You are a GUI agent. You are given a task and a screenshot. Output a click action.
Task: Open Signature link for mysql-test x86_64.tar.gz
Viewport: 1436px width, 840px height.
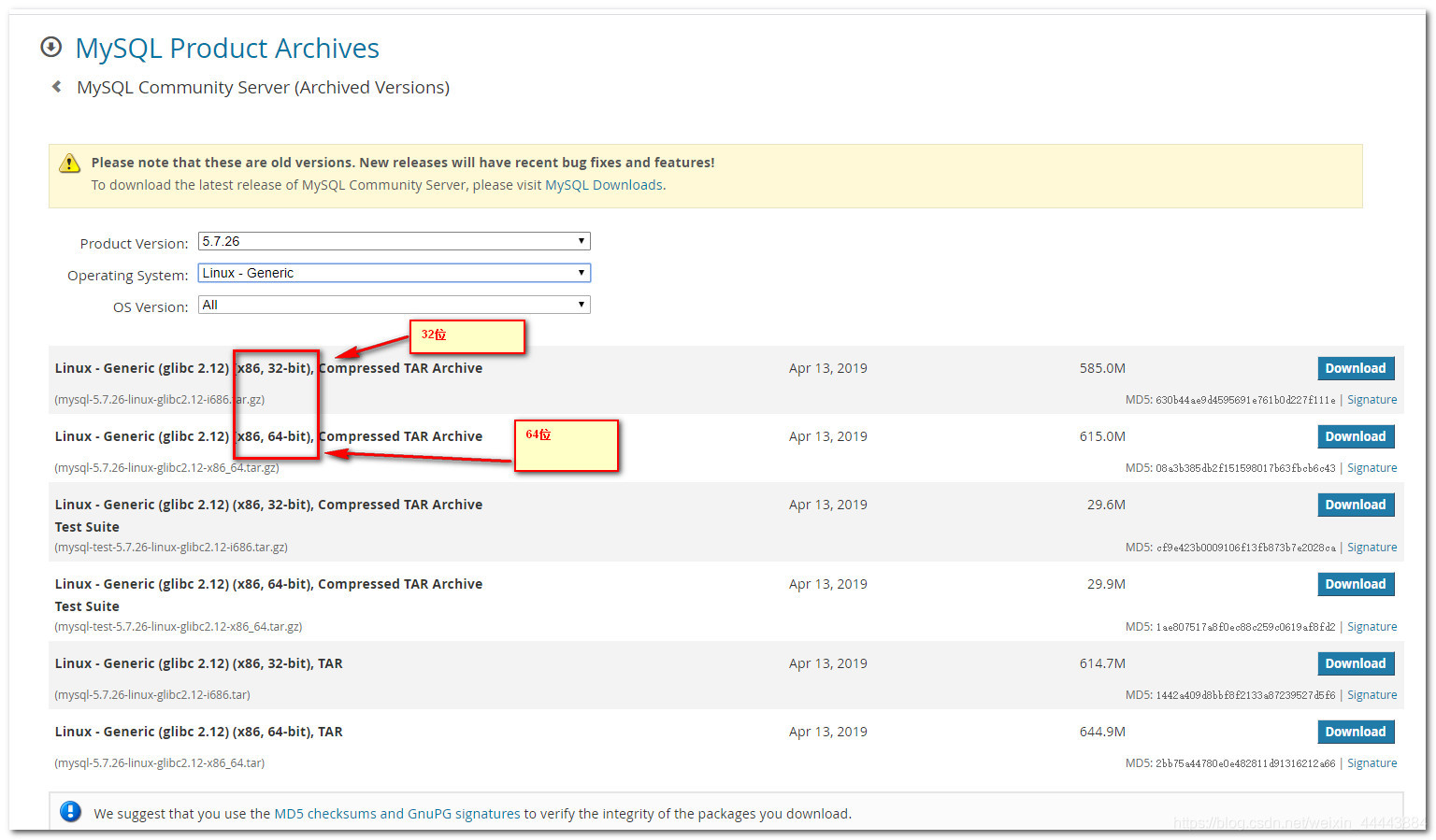pyautogui.click(x=1371, y=627)
